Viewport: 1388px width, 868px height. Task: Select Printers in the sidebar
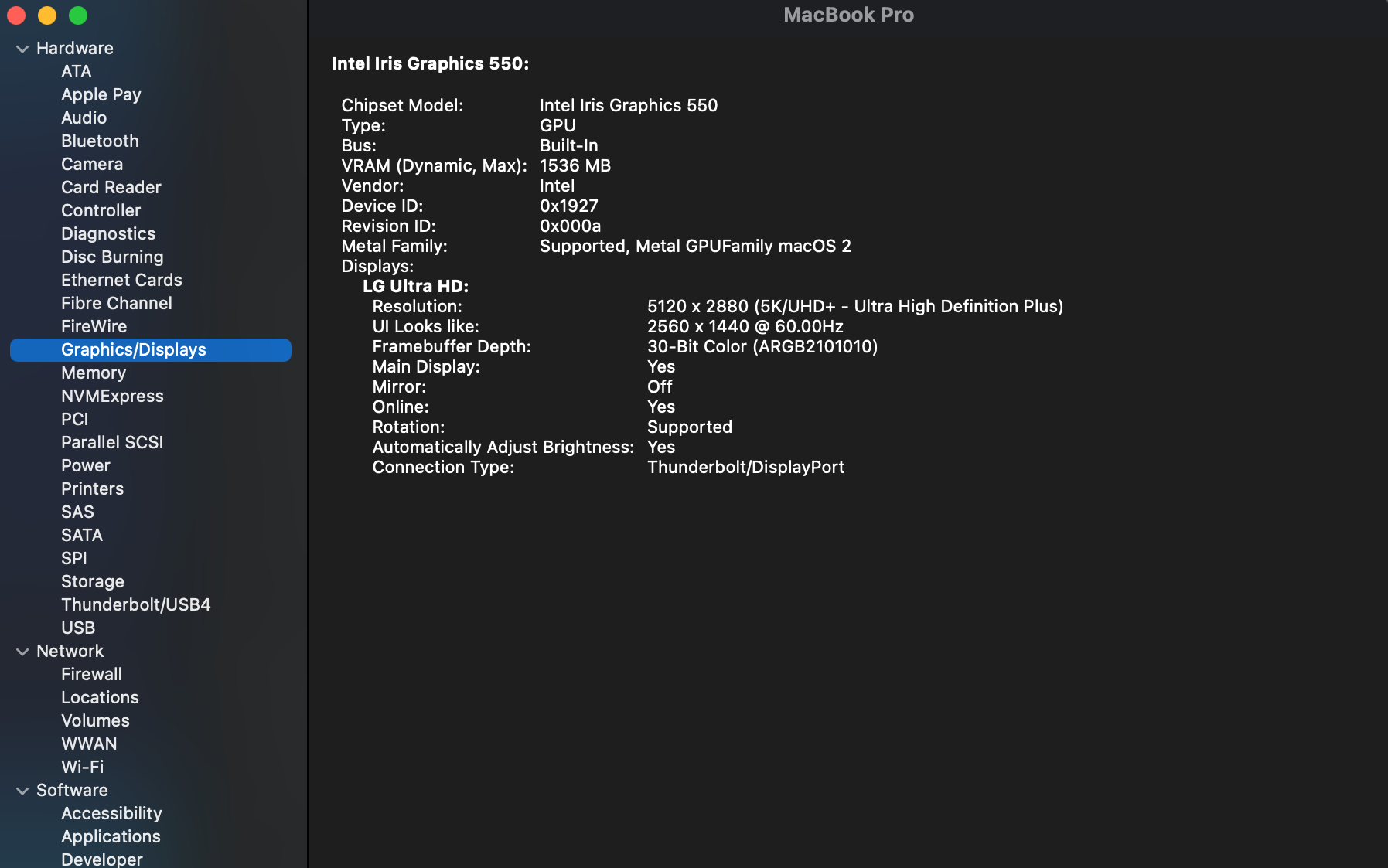coord(93,488)
